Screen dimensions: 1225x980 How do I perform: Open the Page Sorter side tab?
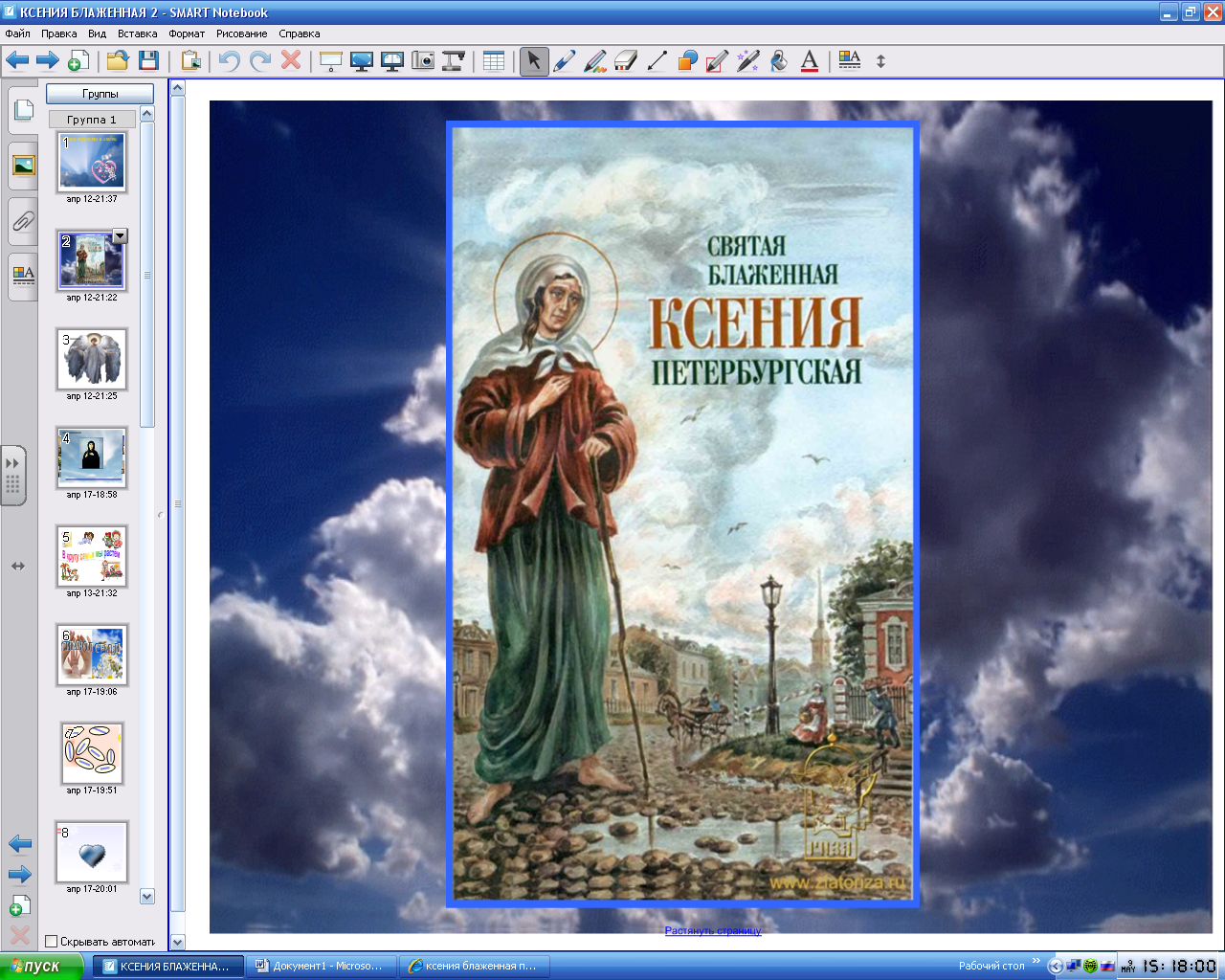[23, 111]
